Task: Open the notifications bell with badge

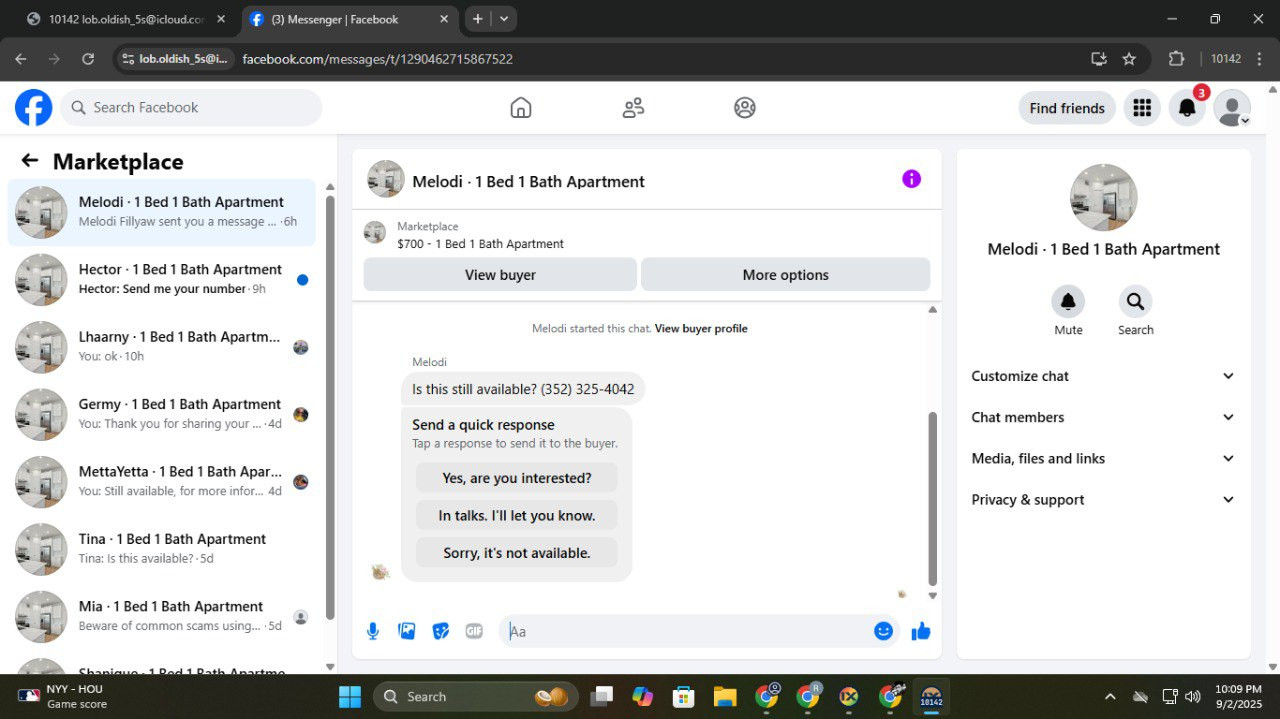Action: pos(1188,108)
